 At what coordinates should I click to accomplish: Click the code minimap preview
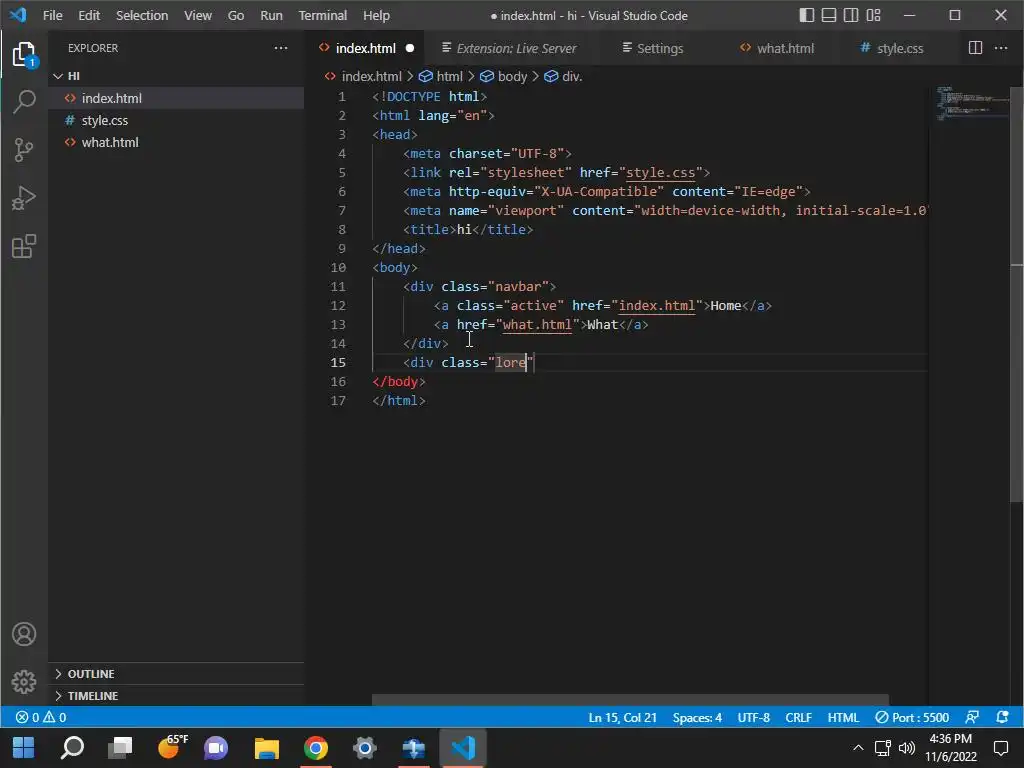(x=971, y=104)
